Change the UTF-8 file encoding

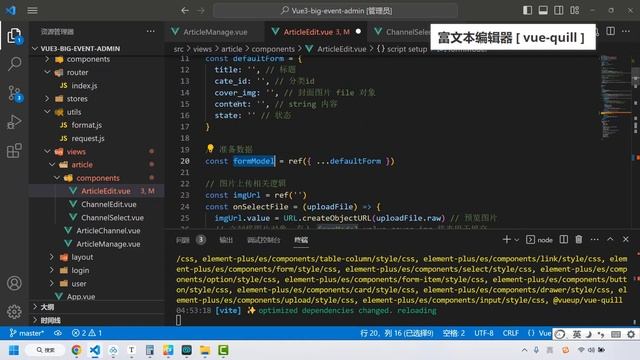click(x=484, y=333)
